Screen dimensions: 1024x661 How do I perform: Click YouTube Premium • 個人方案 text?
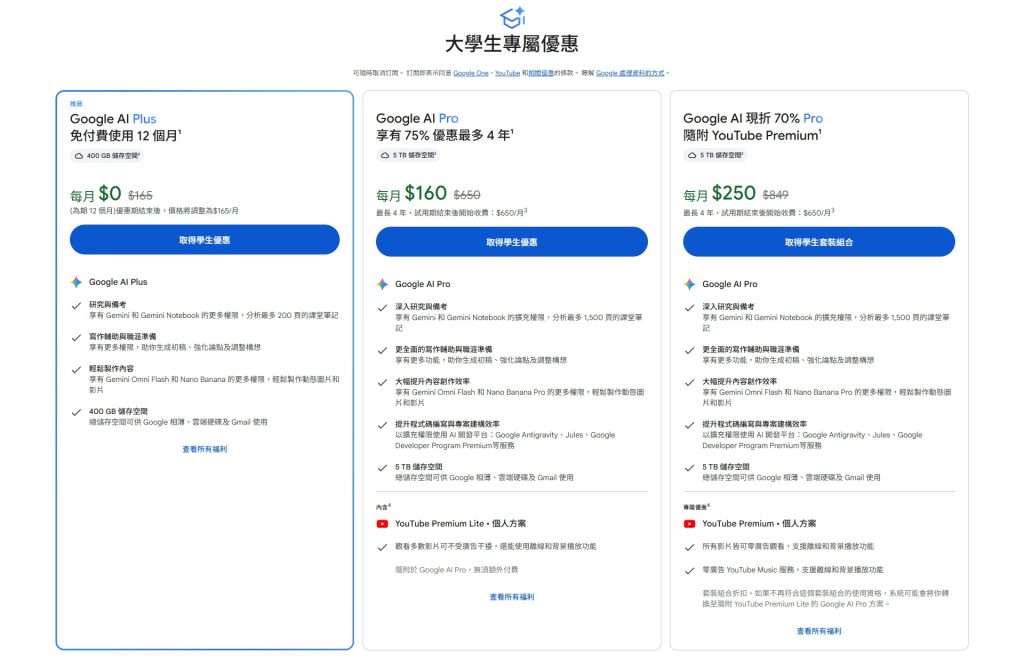[x=759, y=524]
